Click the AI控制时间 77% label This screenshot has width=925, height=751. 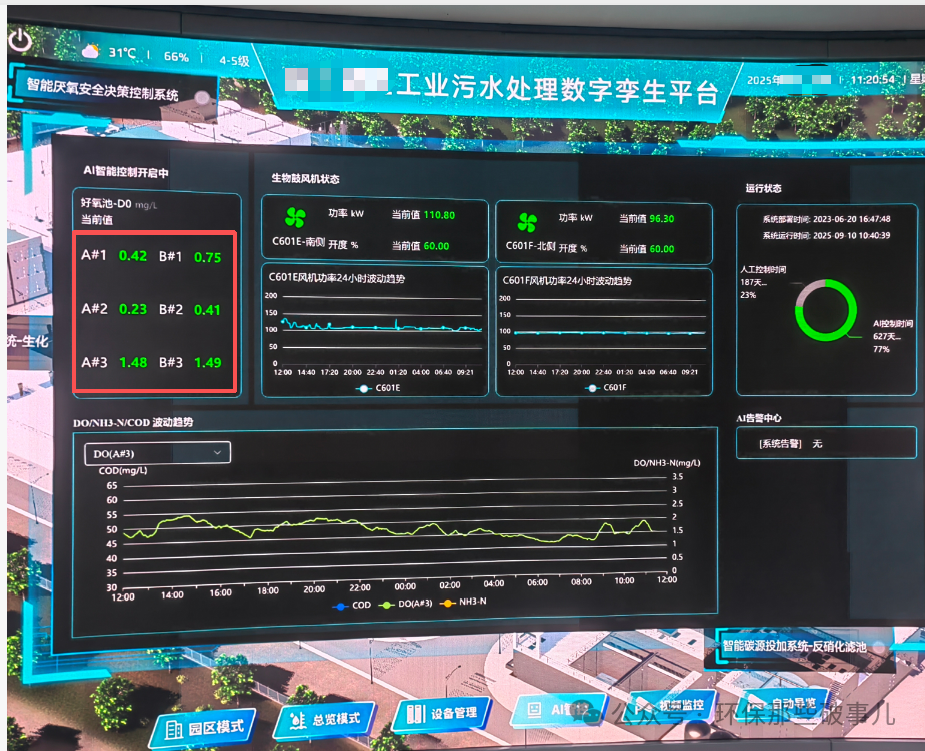pos(893,336)
